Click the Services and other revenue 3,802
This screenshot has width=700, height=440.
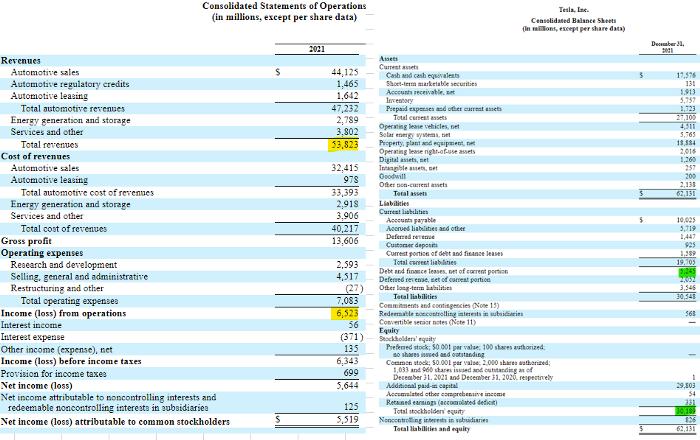[x=347, y=132]
